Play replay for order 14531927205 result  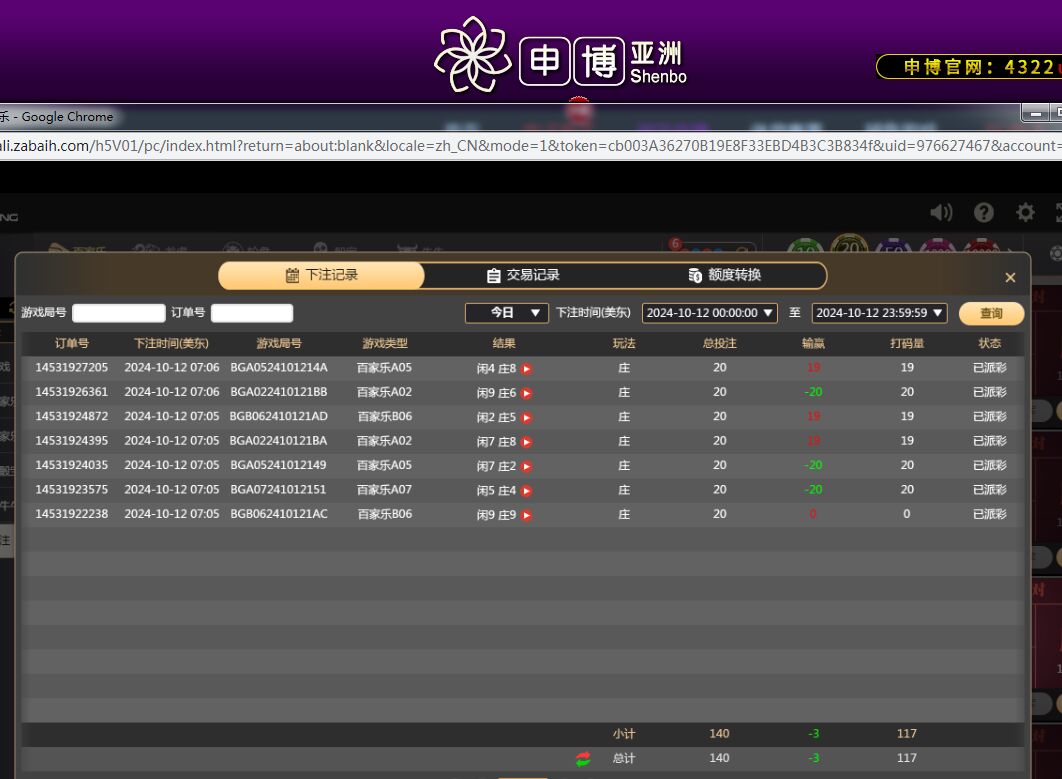pos(527,369)
